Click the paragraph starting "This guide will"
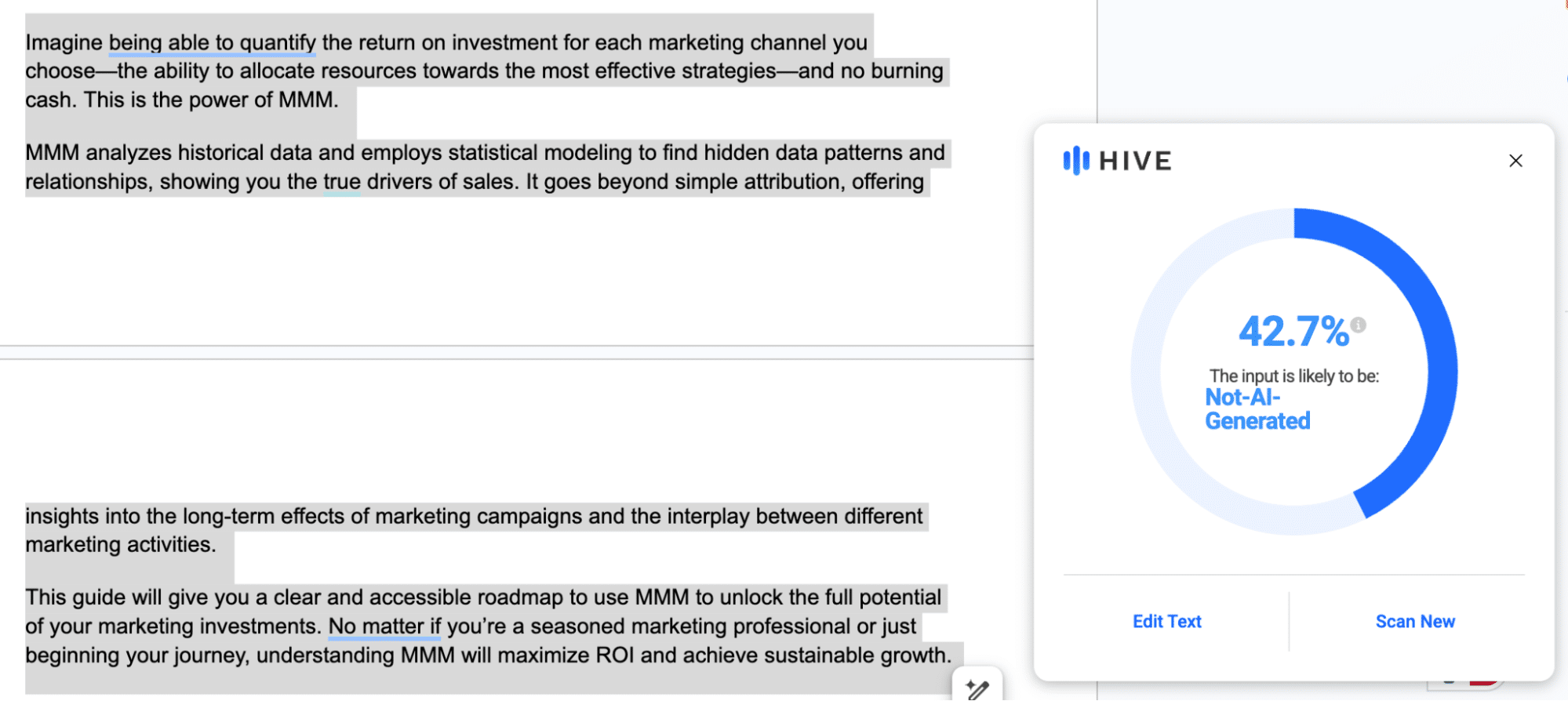Viewport: 1568px width, 701px height. pyautogui.click(x=488, y=626)
